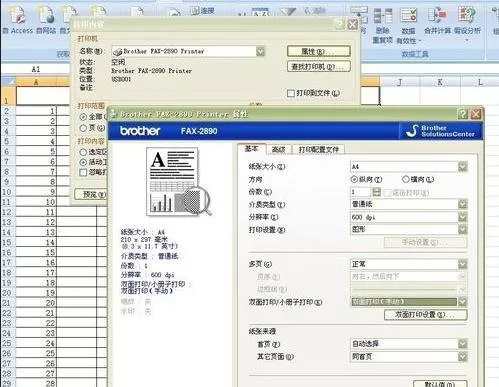Image resolution: width=499 pixels, height=387 pixels.
Task: Open first page (首页) paper source dropdown
Action: (463, 344)
